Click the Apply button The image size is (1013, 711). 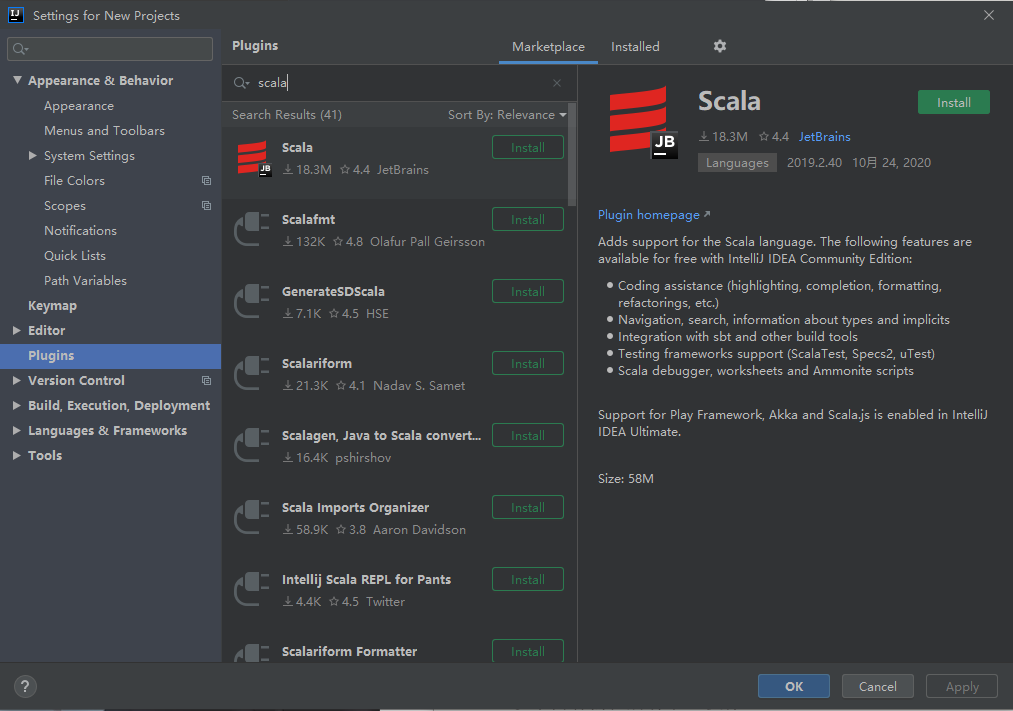coord(962,686)
